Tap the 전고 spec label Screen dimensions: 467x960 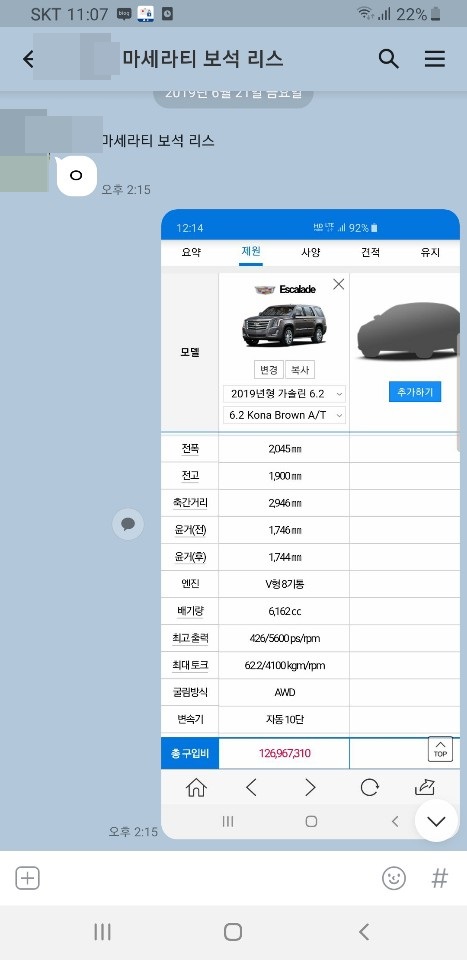click(190, 476)
